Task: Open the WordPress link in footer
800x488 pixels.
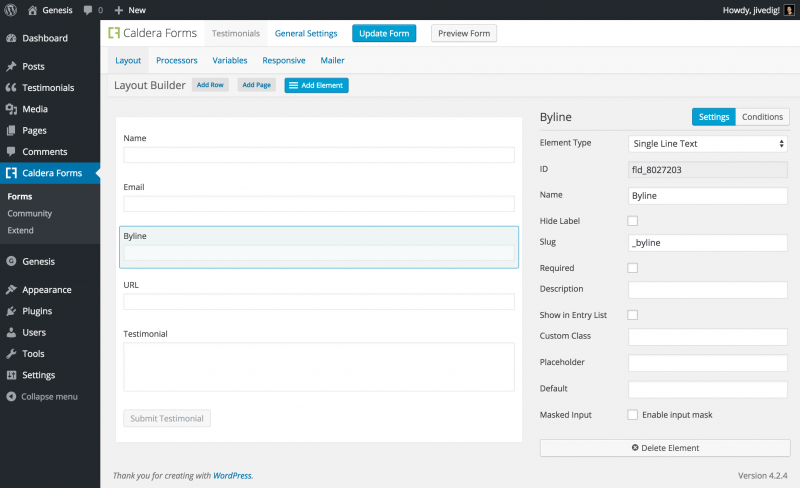Action: (232, 475)
